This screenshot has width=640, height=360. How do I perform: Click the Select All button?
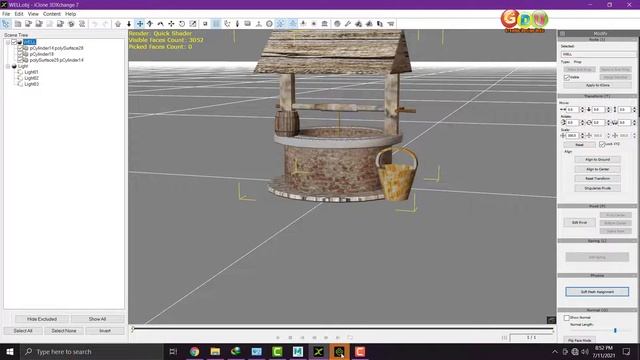(x=23, y=331)
